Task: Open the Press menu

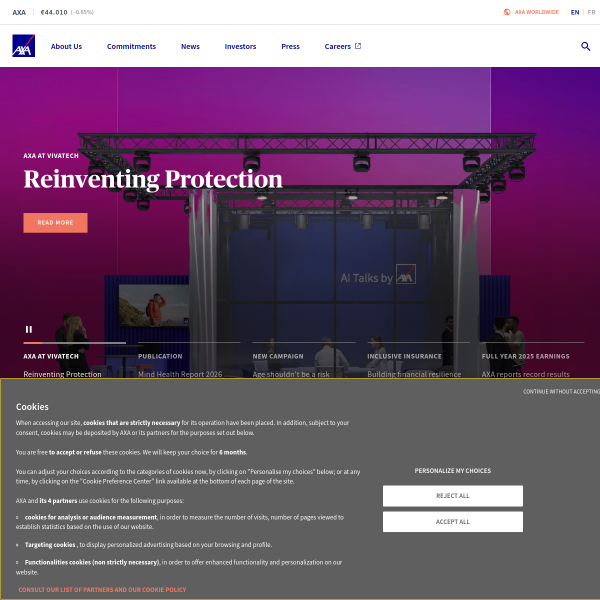Action: [290, 46]
